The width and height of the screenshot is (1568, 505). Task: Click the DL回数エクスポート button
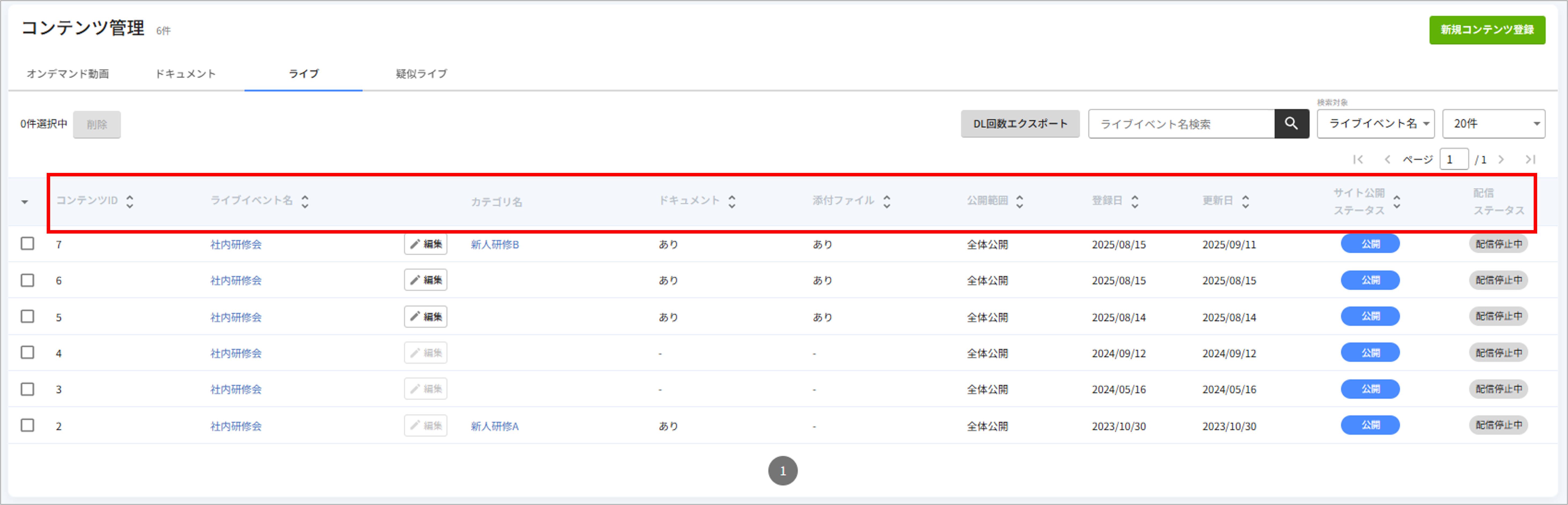1020,124
